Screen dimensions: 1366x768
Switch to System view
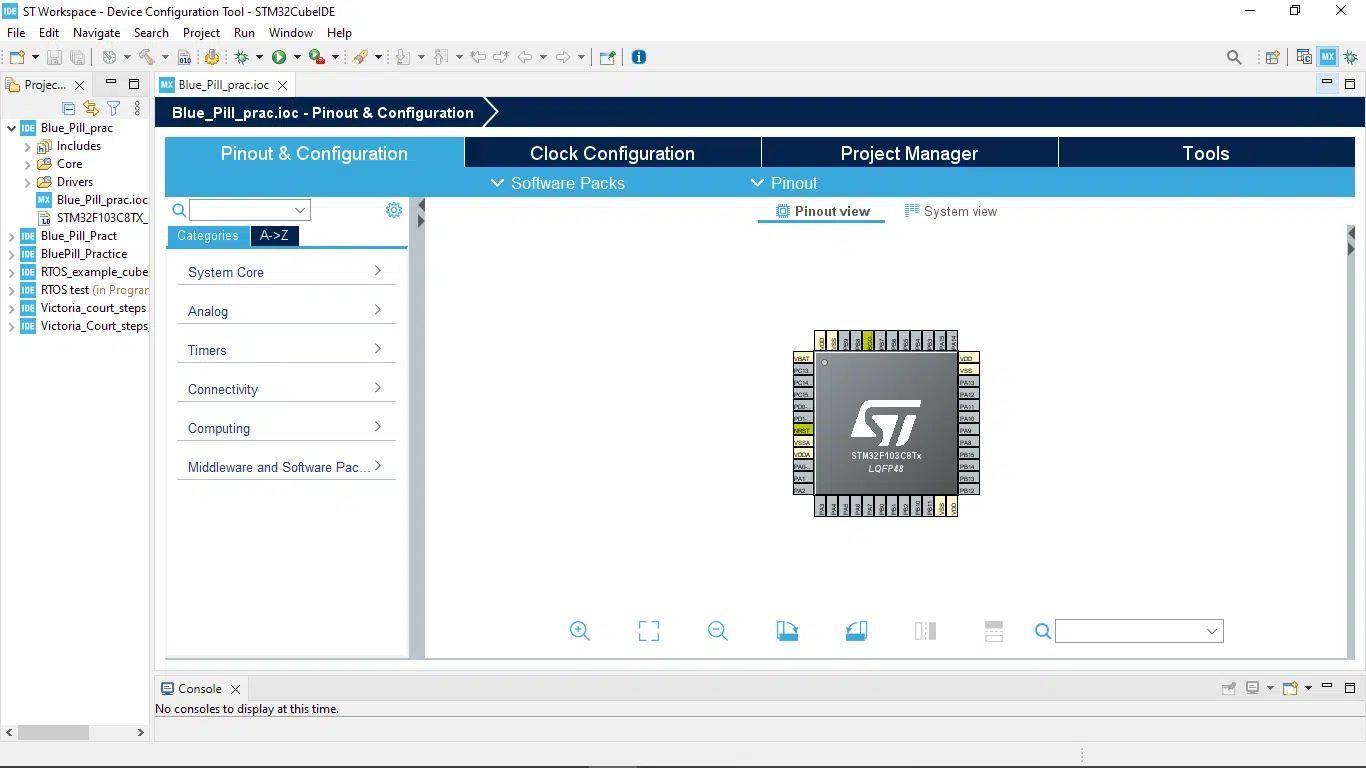tap(950, 211)
